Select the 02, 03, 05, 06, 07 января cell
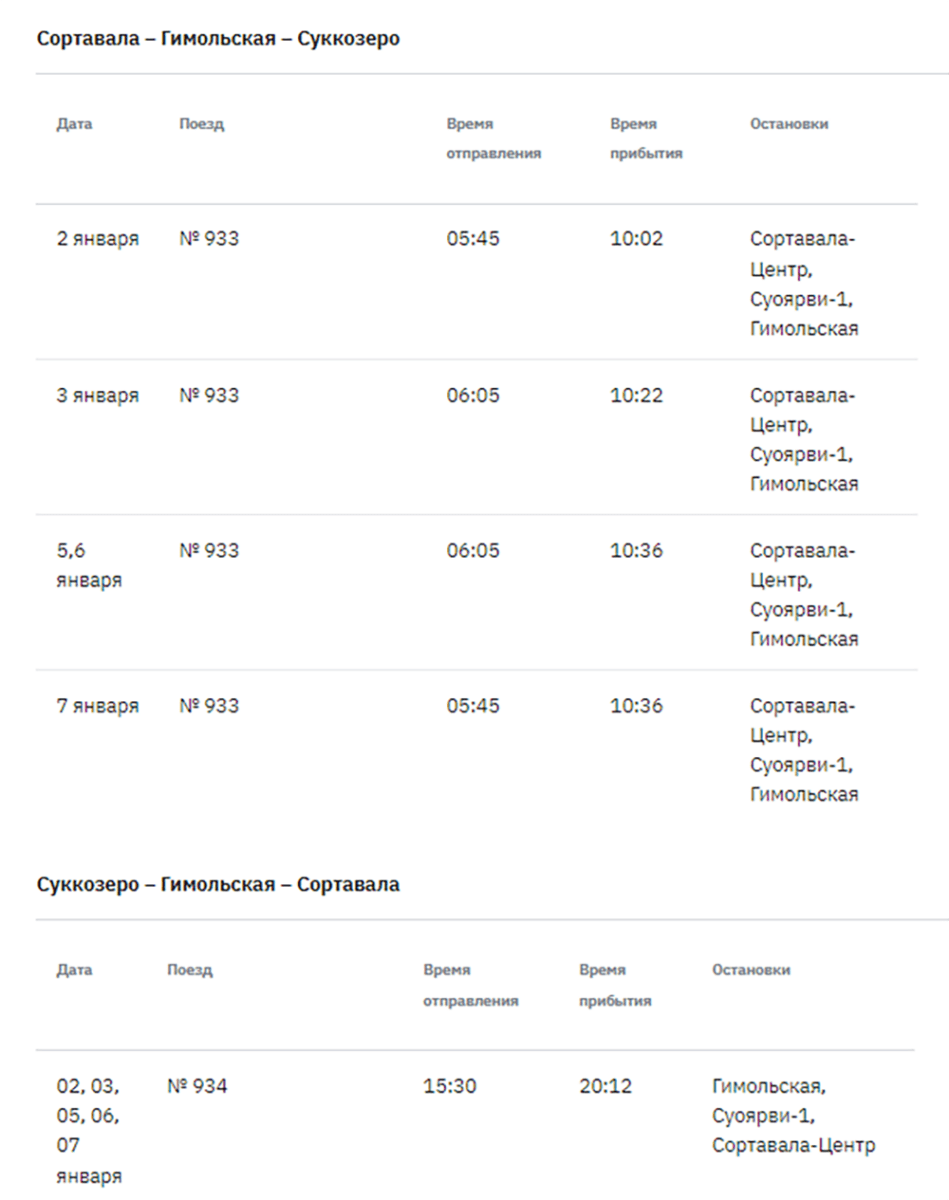The width and height of the screenshot is (949, 1200). [88, 1130]
